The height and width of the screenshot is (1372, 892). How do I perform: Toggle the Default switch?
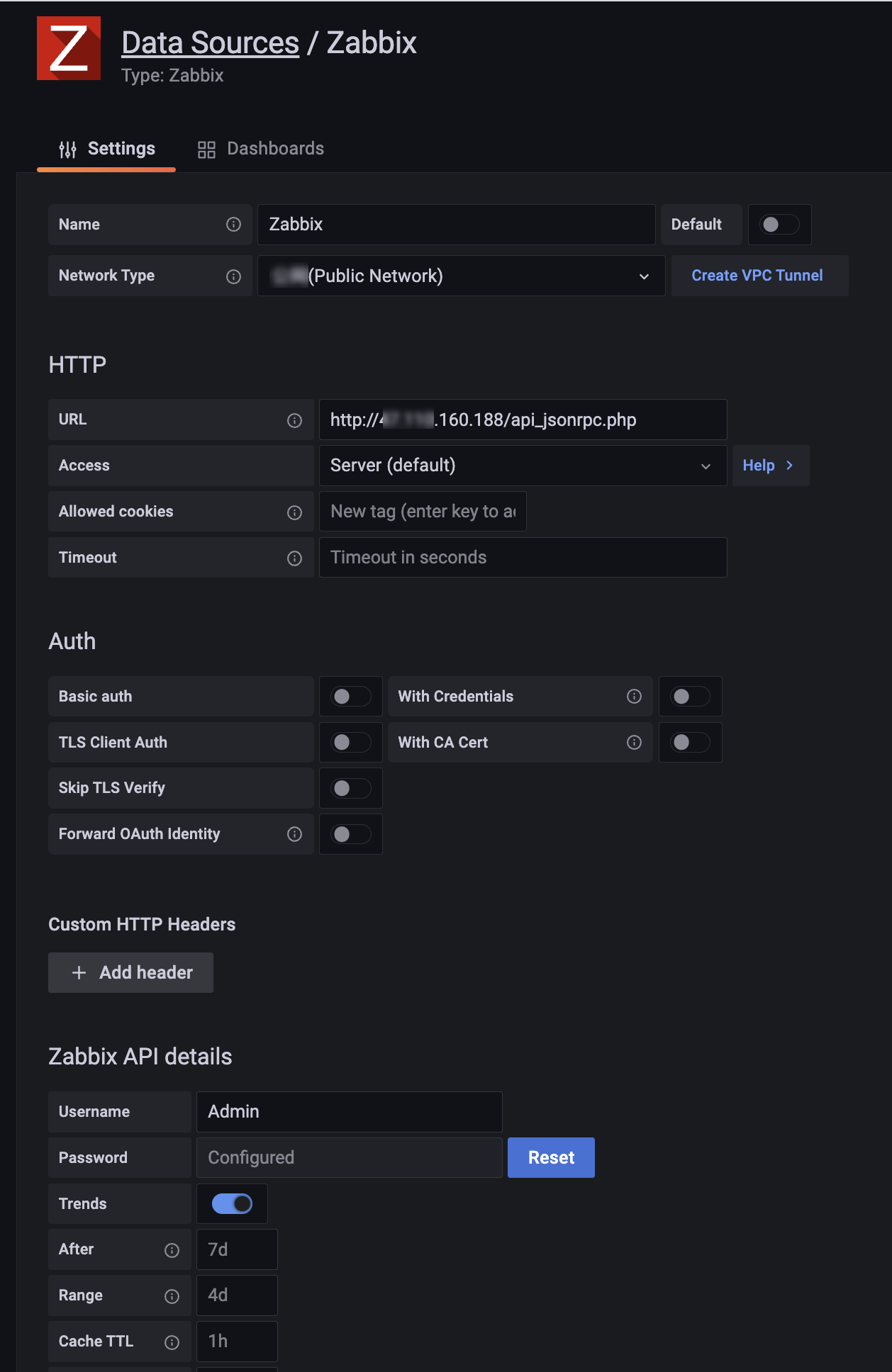pyautogui.click(x=779, y=225)
